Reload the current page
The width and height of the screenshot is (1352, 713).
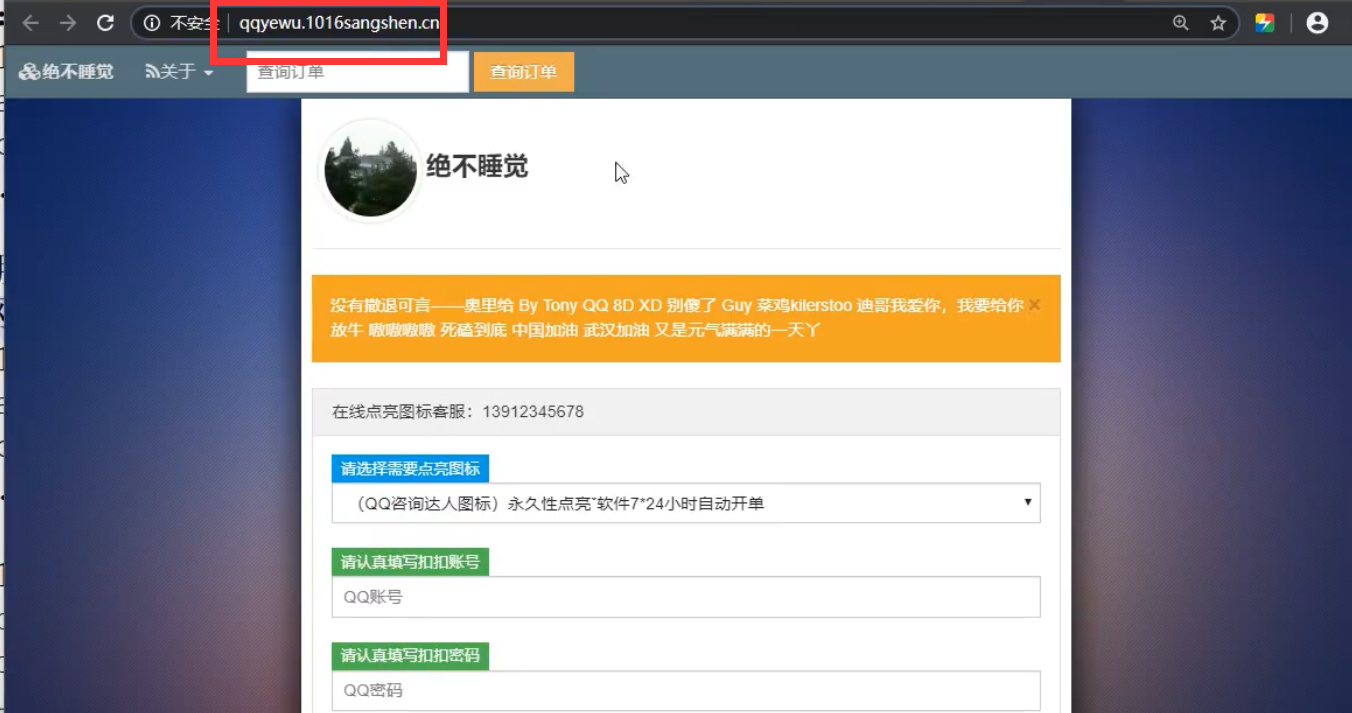[105, 23]
